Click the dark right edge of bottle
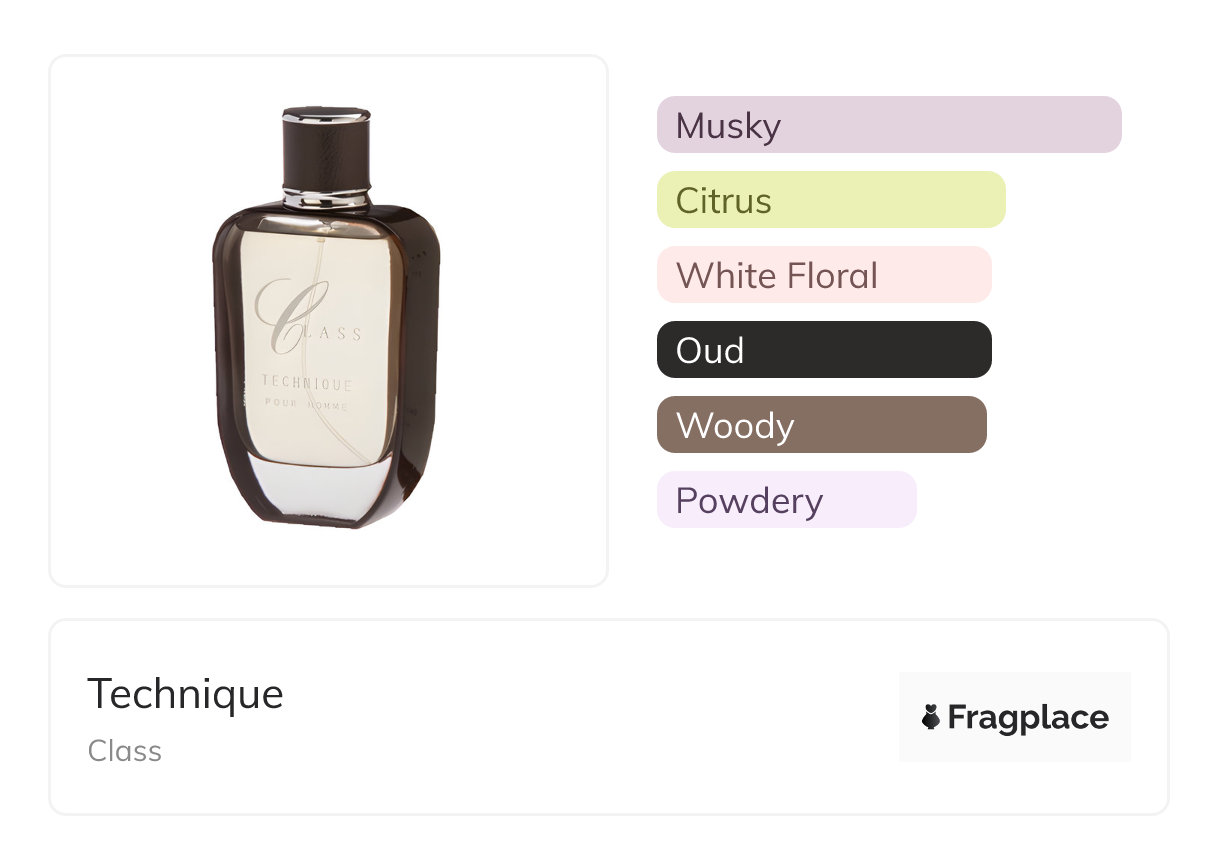This screenshot has width=1218, height=864. click(420, 350)
